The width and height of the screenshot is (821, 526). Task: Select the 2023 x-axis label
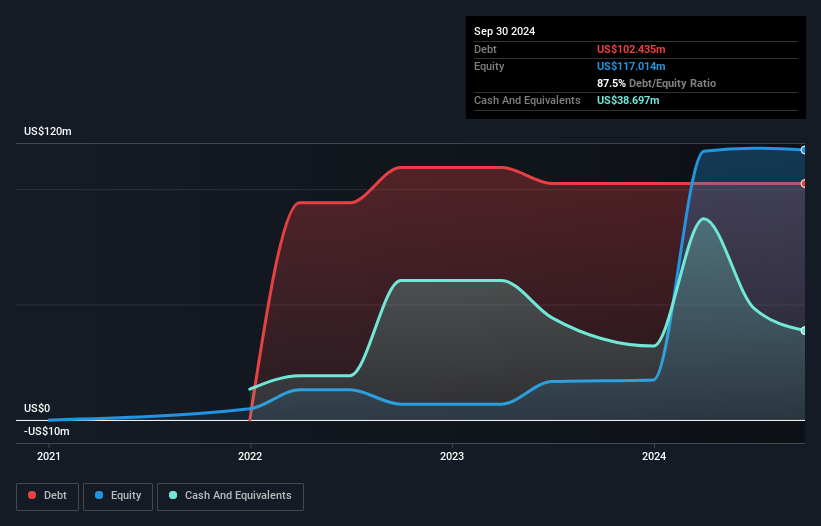[452, 456]
